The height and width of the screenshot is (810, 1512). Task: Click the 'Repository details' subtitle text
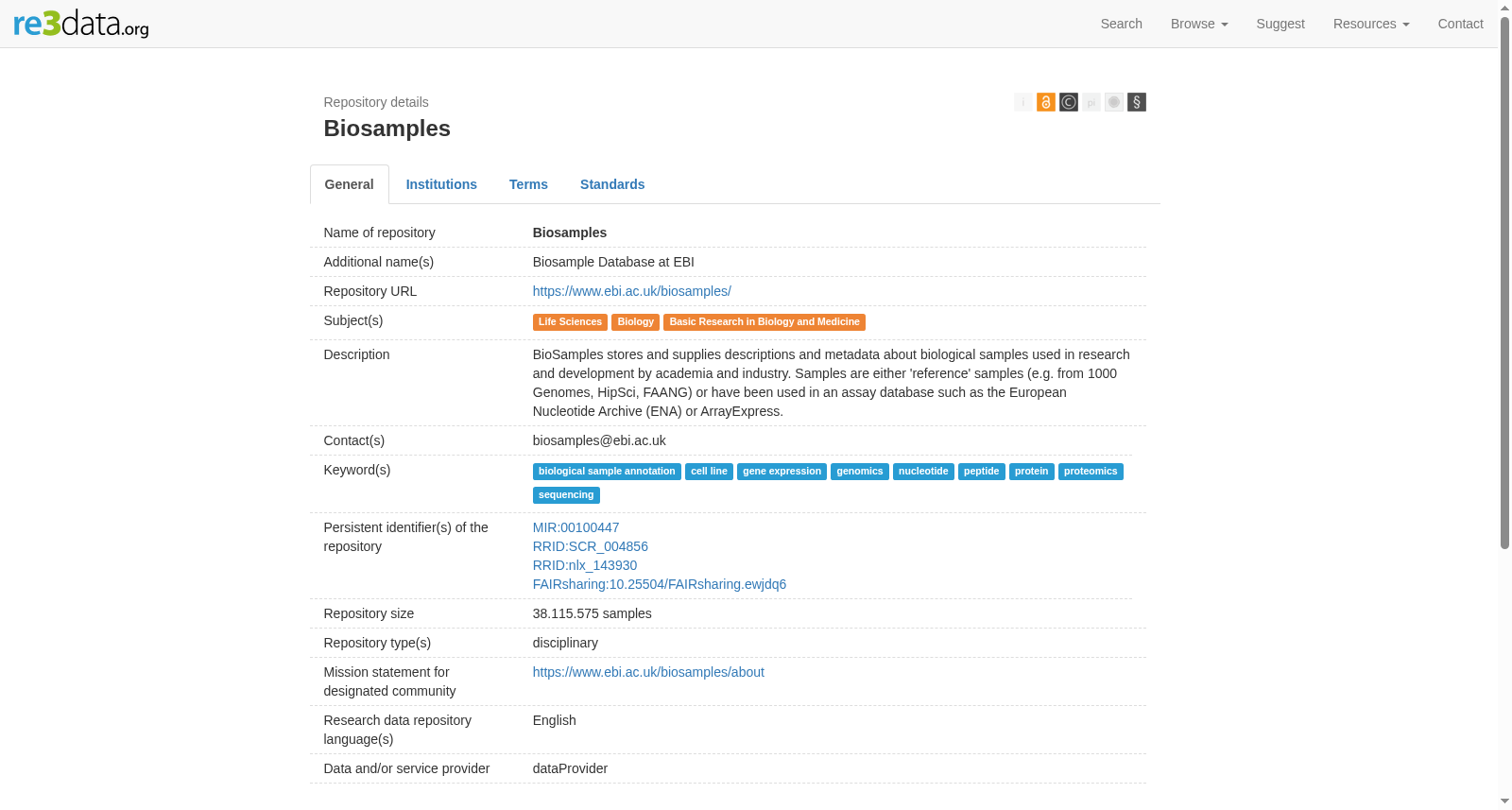point(376,102)
